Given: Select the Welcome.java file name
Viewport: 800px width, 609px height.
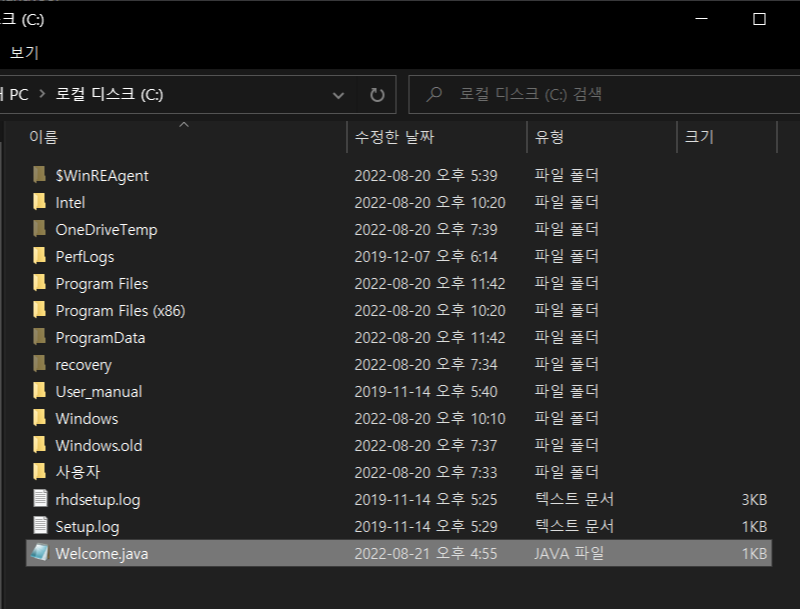Looking at the screenshot, I should pyautogui.click(x=102, y=553).
